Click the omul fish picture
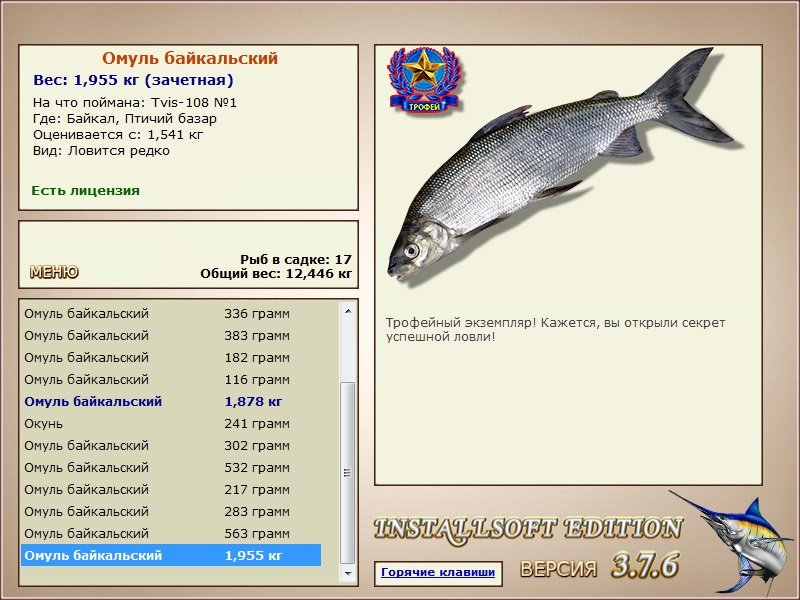Image resolution: width=800 pixels, height=600 pixels. coord(560,164)
